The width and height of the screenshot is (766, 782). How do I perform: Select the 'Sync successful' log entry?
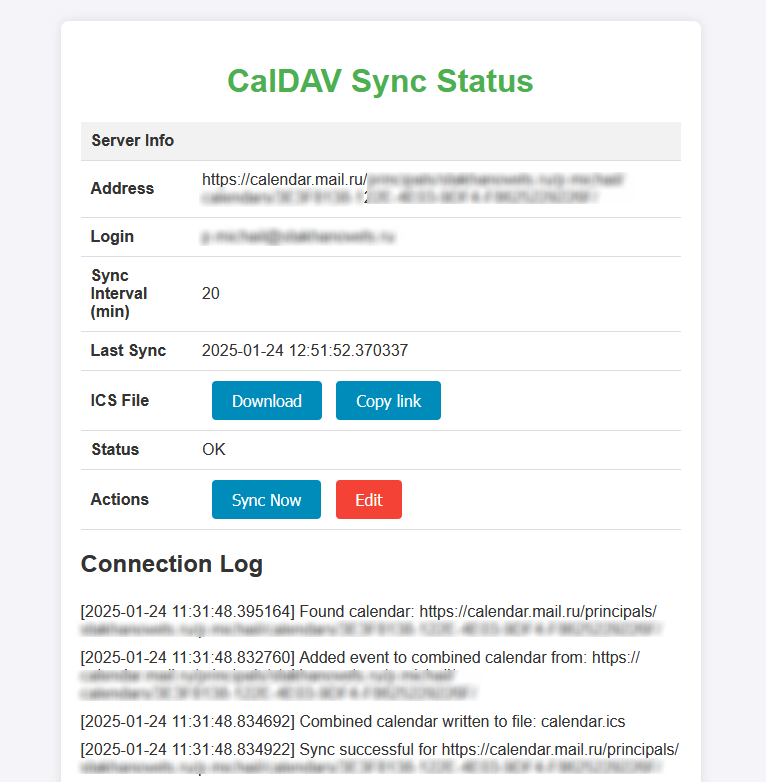pyautogui.click(x=380, y=750)
